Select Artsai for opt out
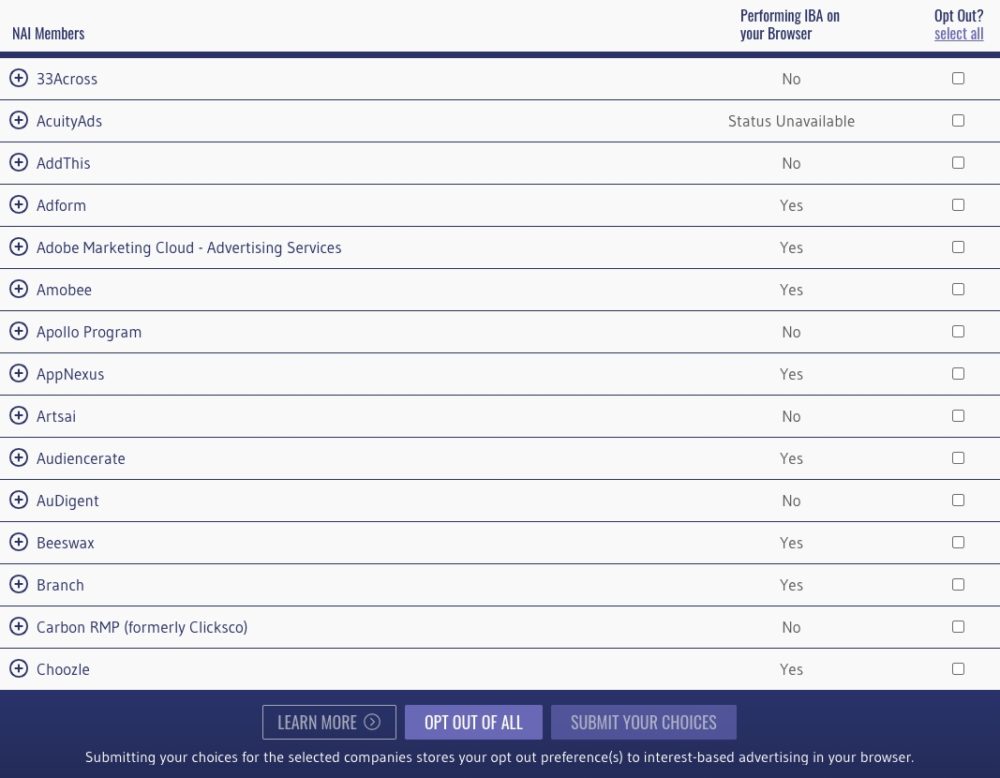1000x778 pixels. point(958,415)
